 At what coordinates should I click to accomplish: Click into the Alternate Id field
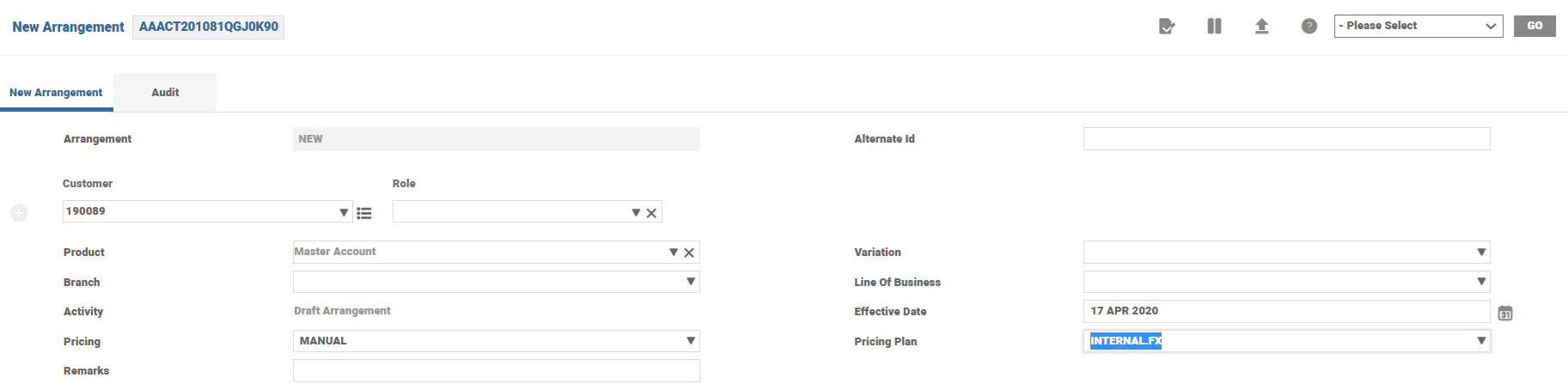[1285, 139]
